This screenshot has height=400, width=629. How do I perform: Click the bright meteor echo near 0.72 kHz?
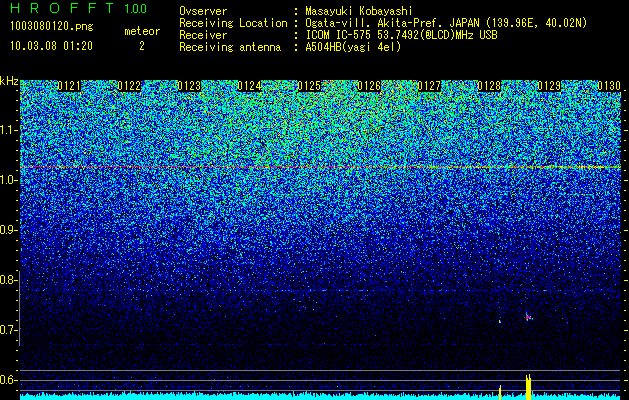pyautogui.click(x=528, y=317)
